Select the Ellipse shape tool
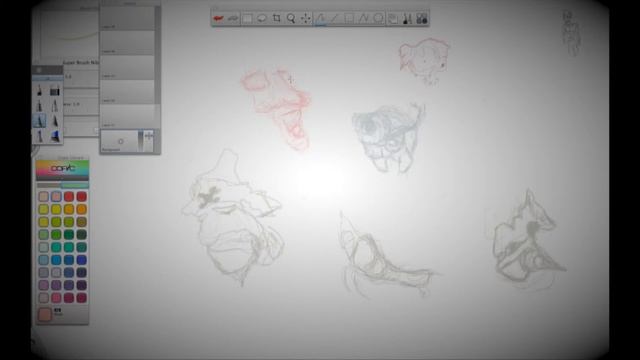 pyautogui.click(x=378, y=18)
